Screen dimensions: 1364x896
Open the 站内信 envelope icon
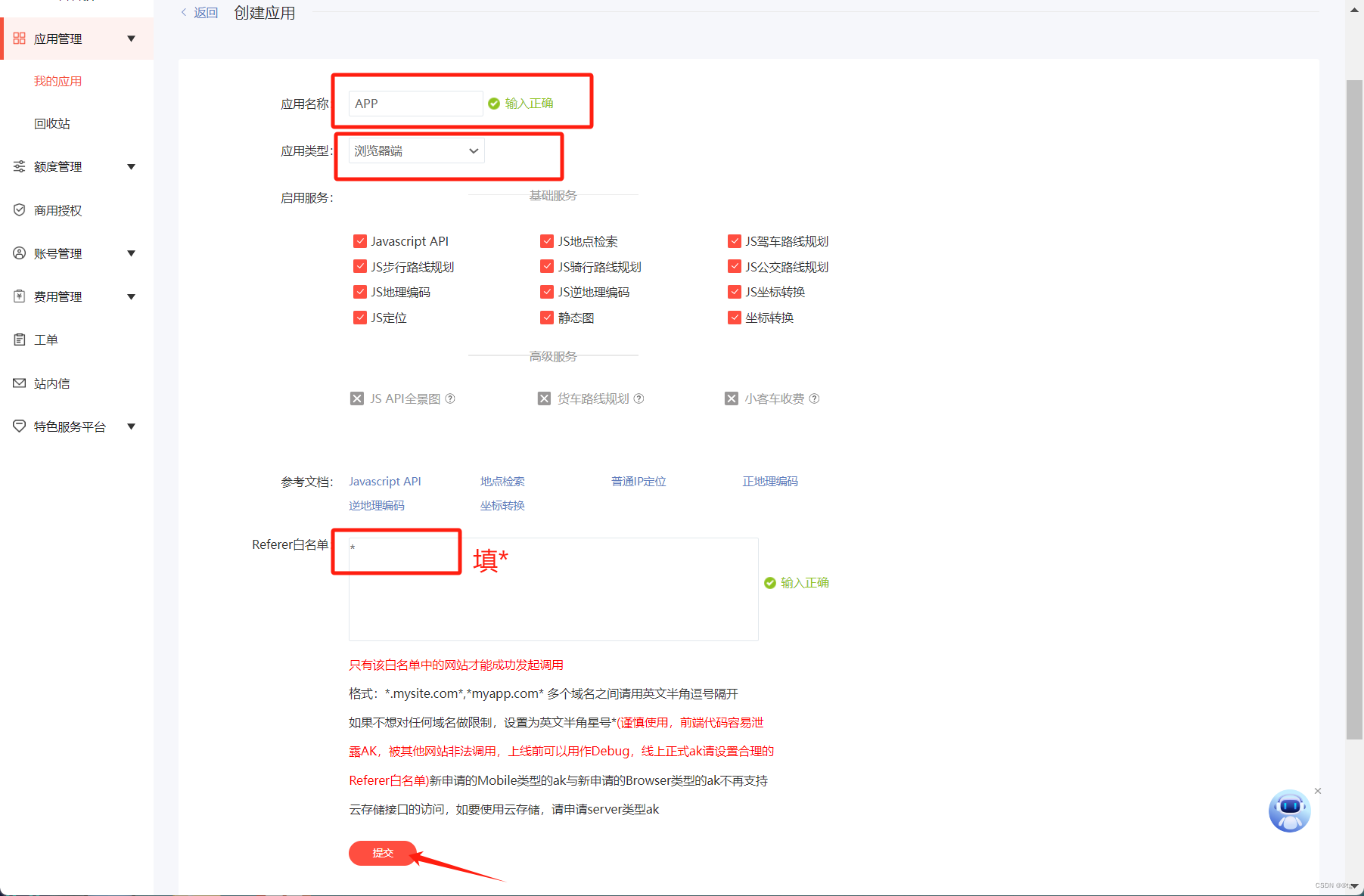tap(19, 383)
